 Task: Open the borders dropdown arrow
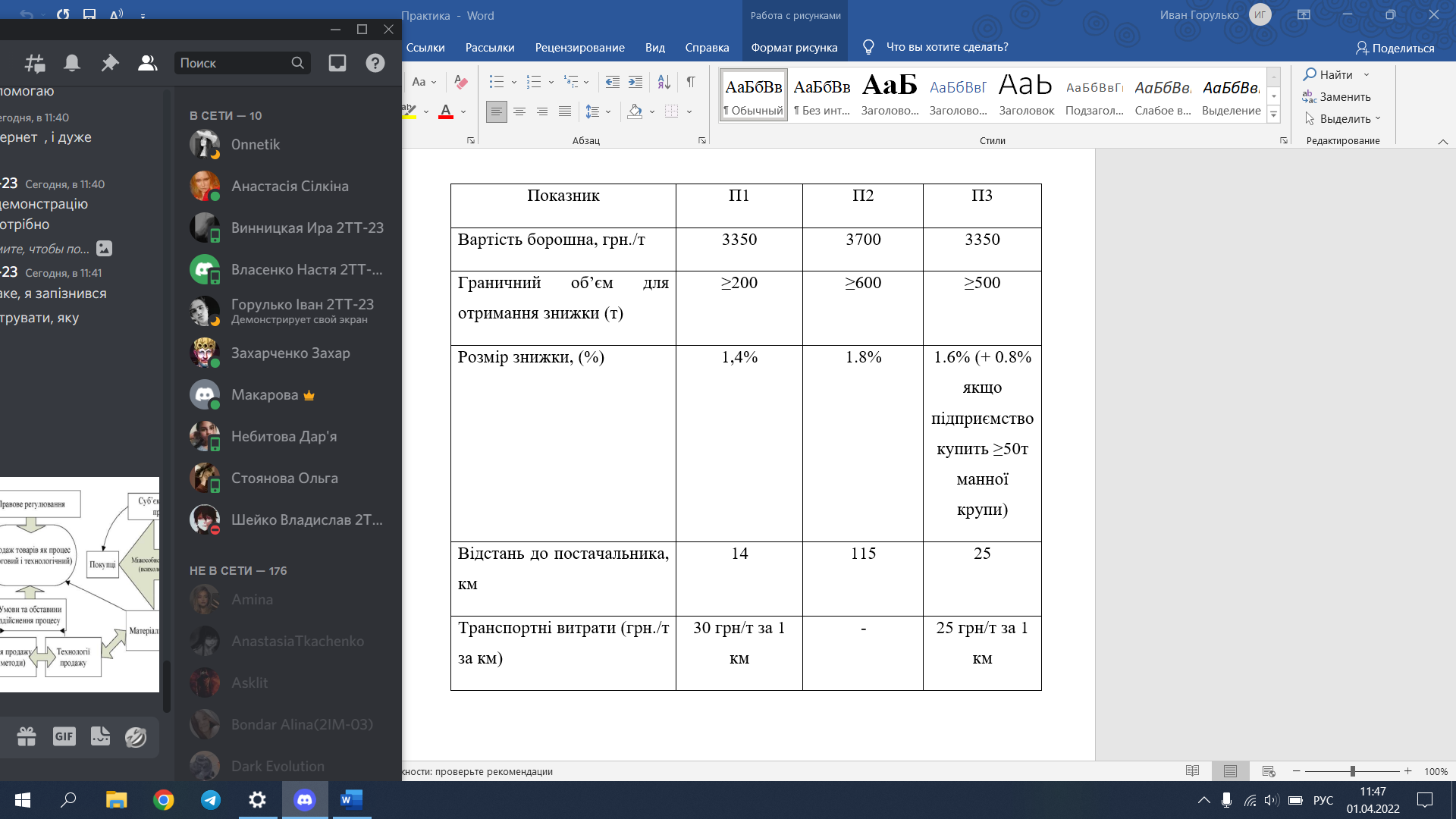click(689, 112)
